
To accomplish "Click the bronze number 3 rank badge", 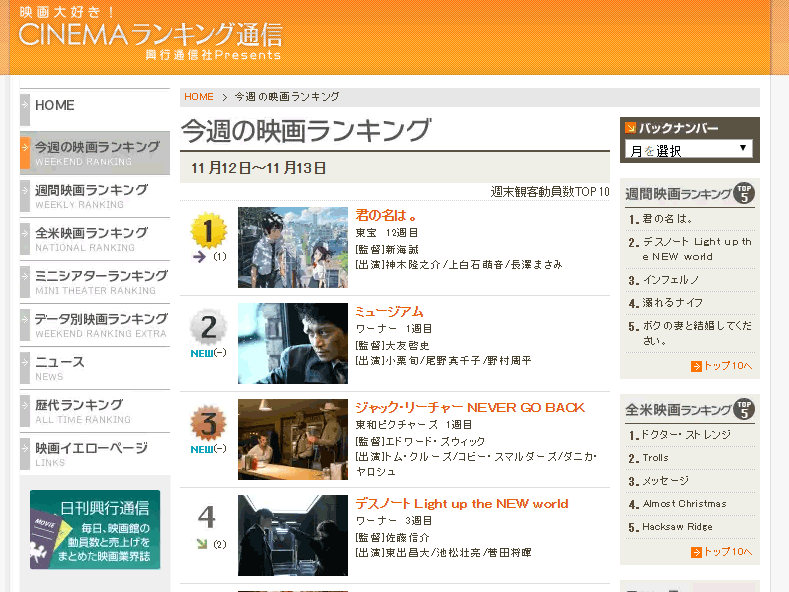I will tap(208, 424).
